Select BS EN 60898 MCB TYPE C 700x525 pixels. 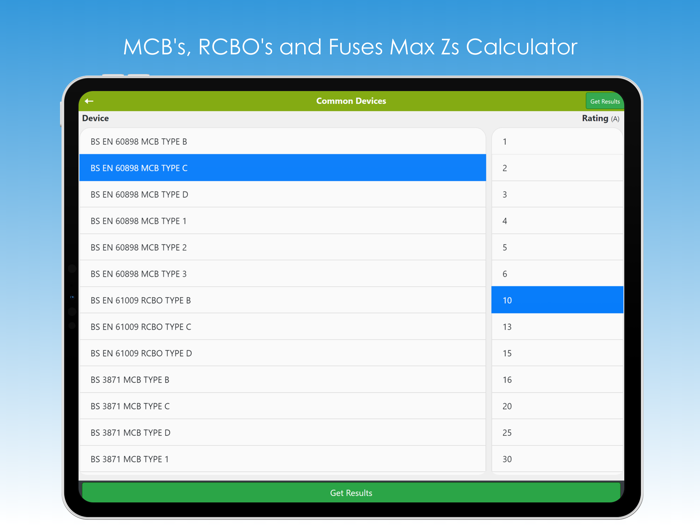[x=282, y=168]
